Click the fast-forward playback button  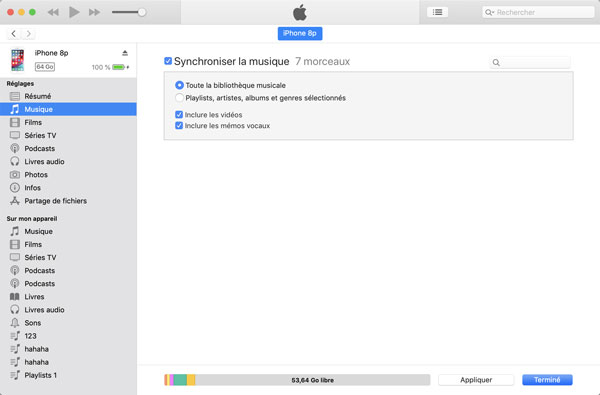95,12
